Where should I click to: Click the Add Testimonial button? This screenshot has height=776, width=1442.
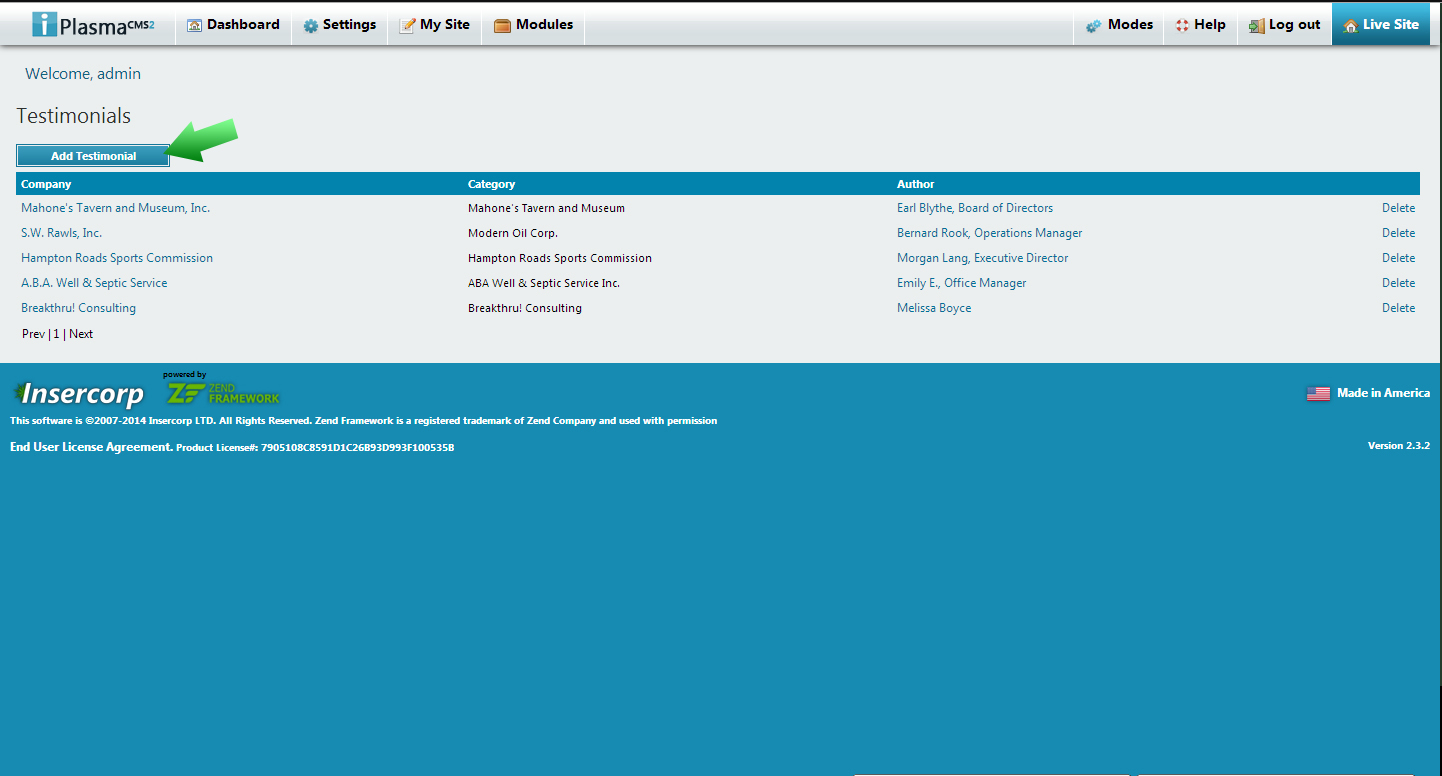click(x=93, y=156)
